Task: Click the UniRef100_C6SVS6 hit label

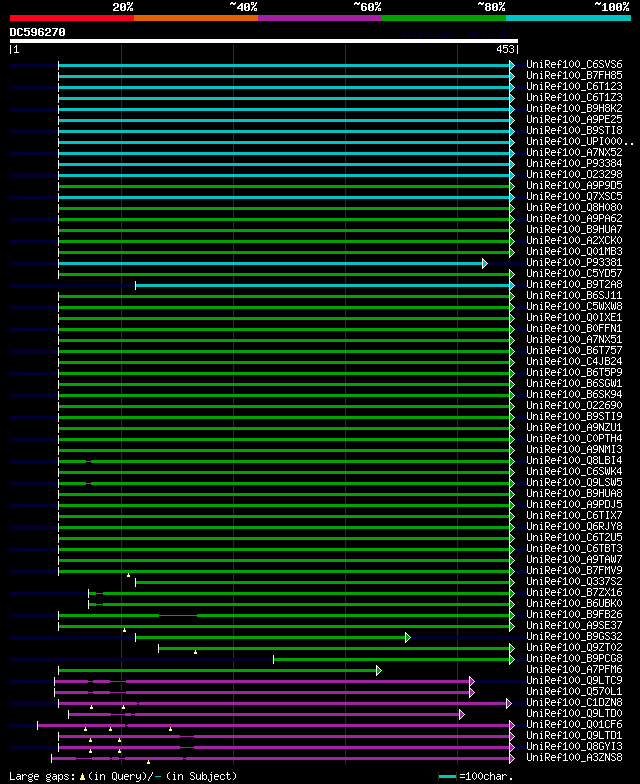Action: (574, 64)
